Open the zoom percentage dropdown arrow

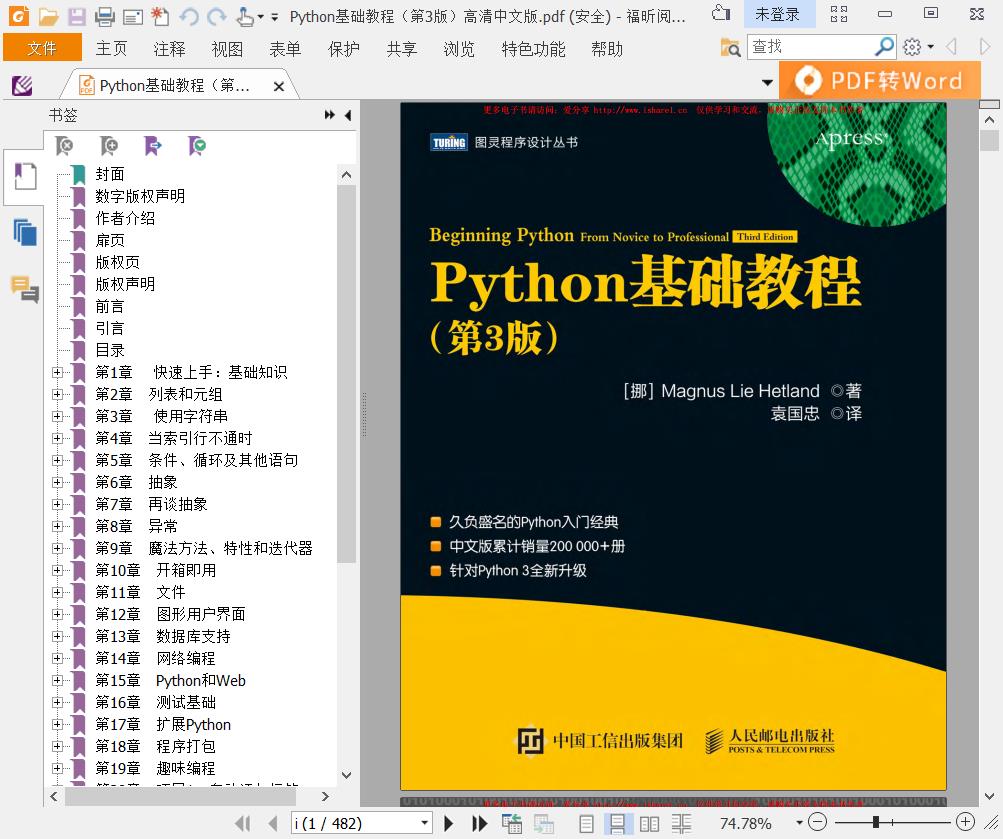point(799,823)
